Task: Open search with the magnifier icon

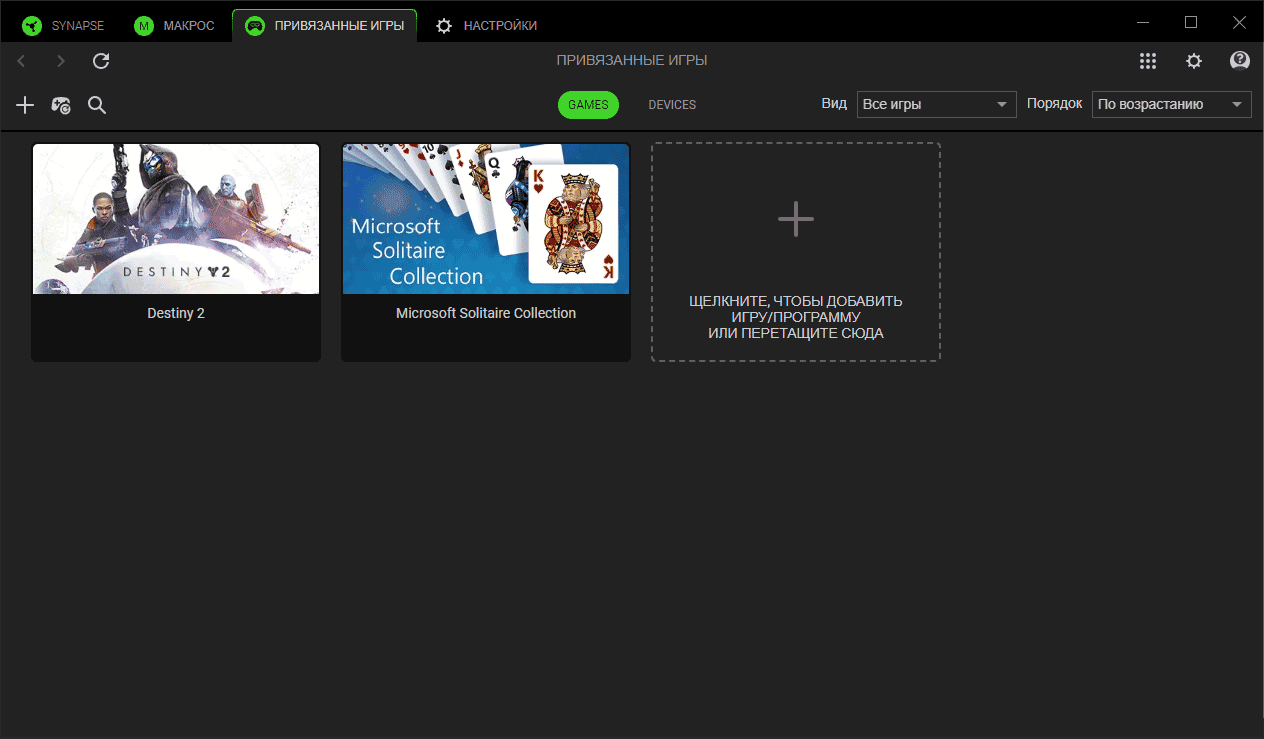Action: click(x=97, y=105)
